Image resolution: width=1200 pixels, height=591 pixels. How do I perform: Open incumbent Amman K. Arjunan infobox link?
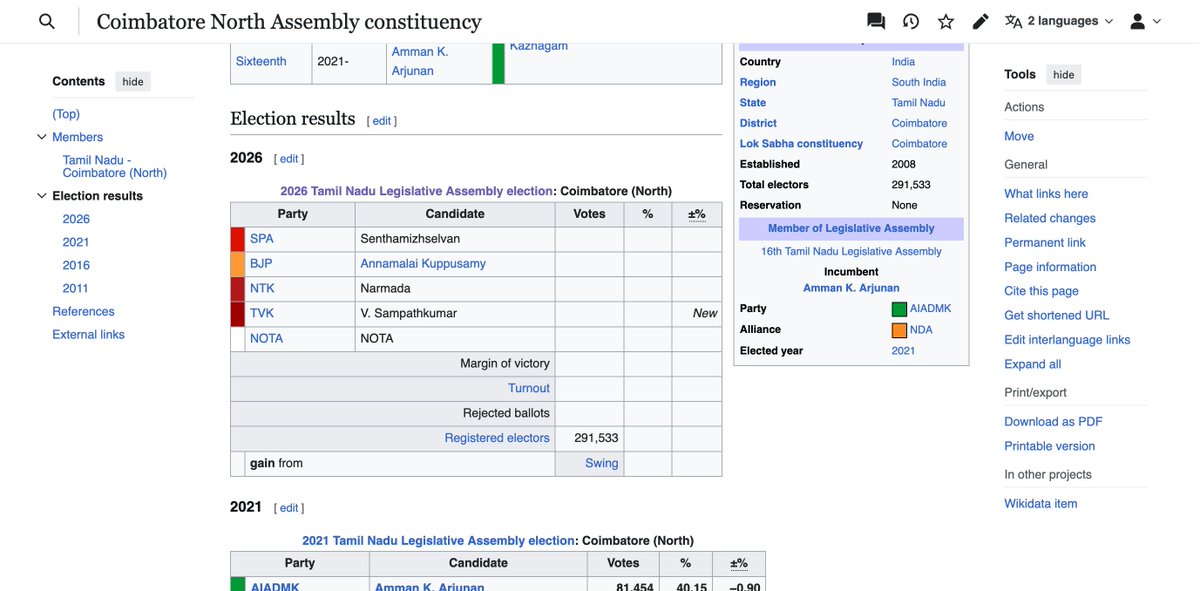point(851,288)
